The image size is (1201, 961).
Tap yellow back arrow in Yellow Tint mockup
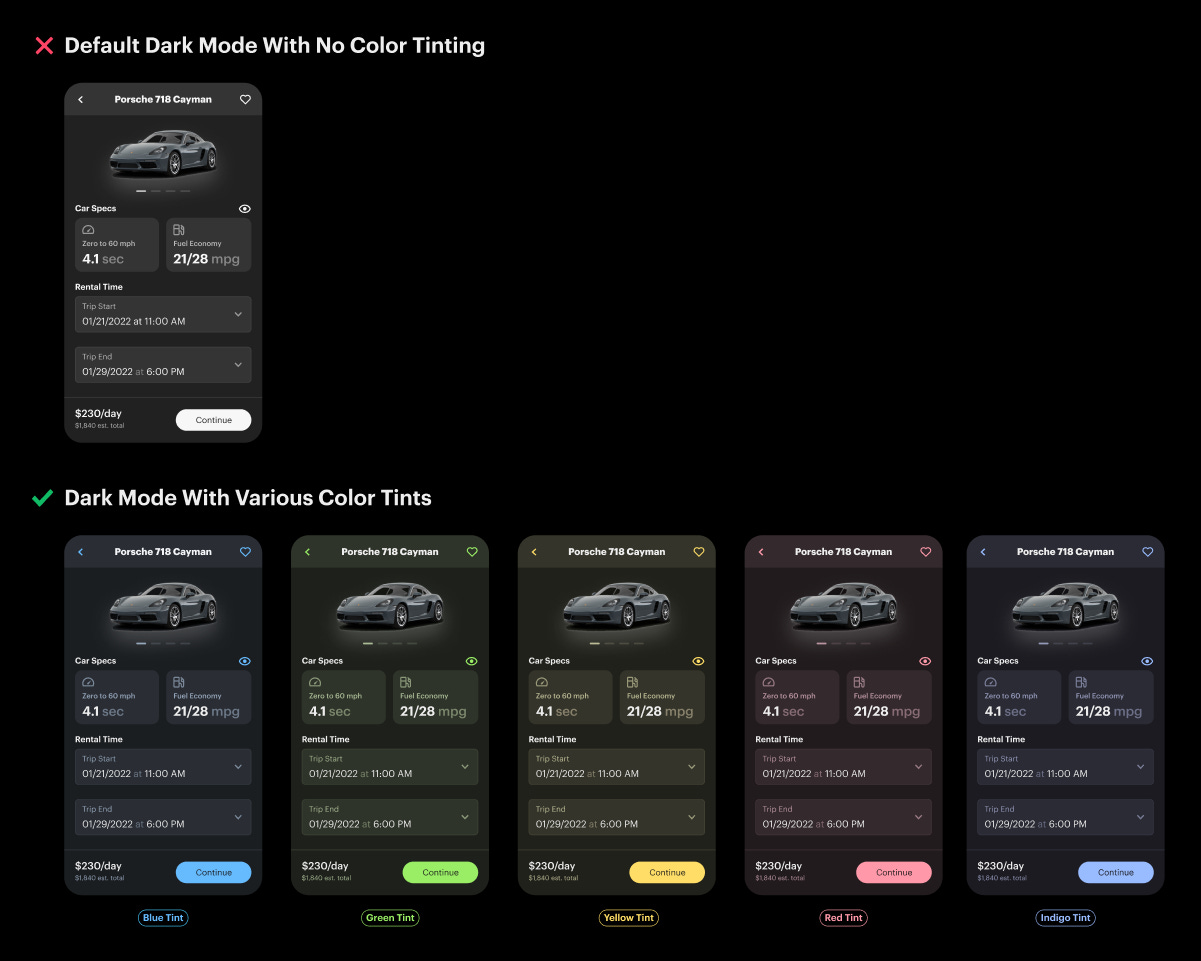pos(535,552)
